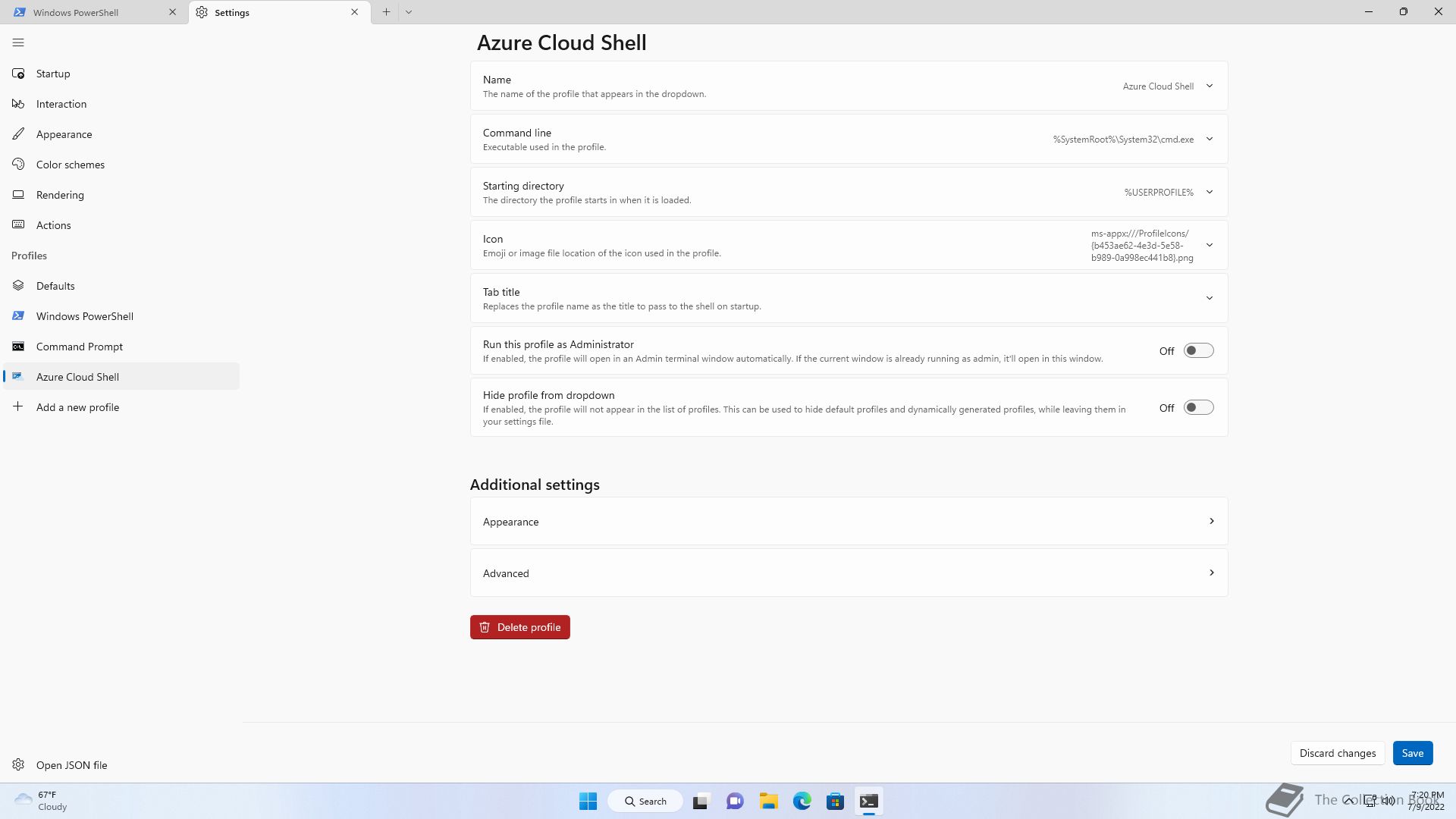Click the Rendering monitor icon

pos(18,195)
